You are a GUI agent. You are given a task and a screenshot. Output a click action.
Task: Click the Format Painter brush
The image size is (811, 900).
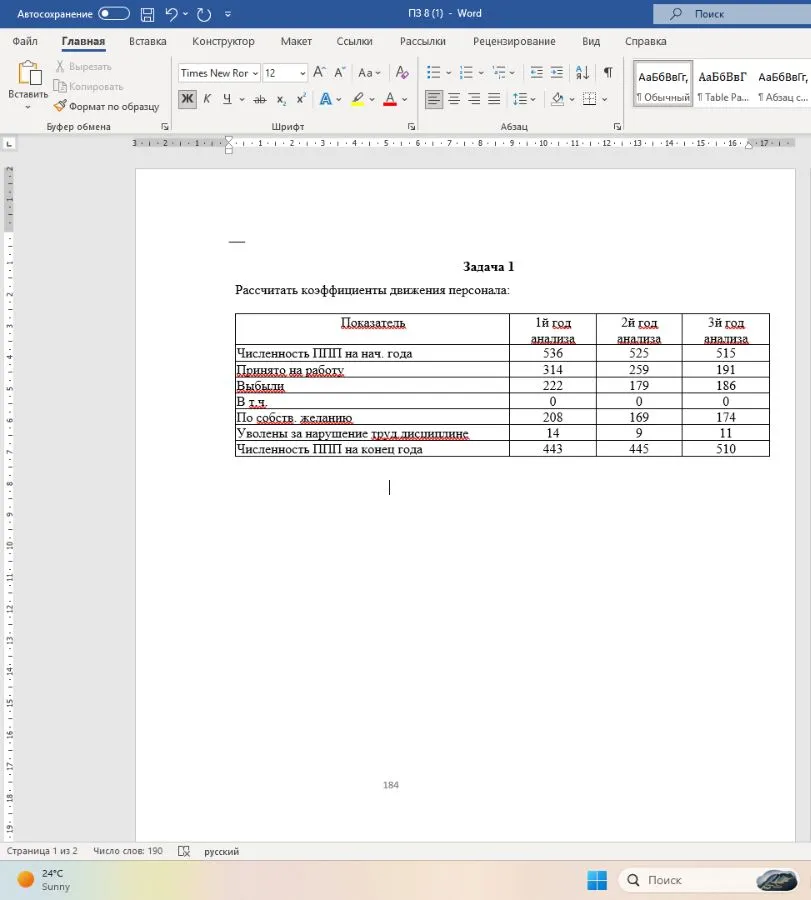[60, 106]
